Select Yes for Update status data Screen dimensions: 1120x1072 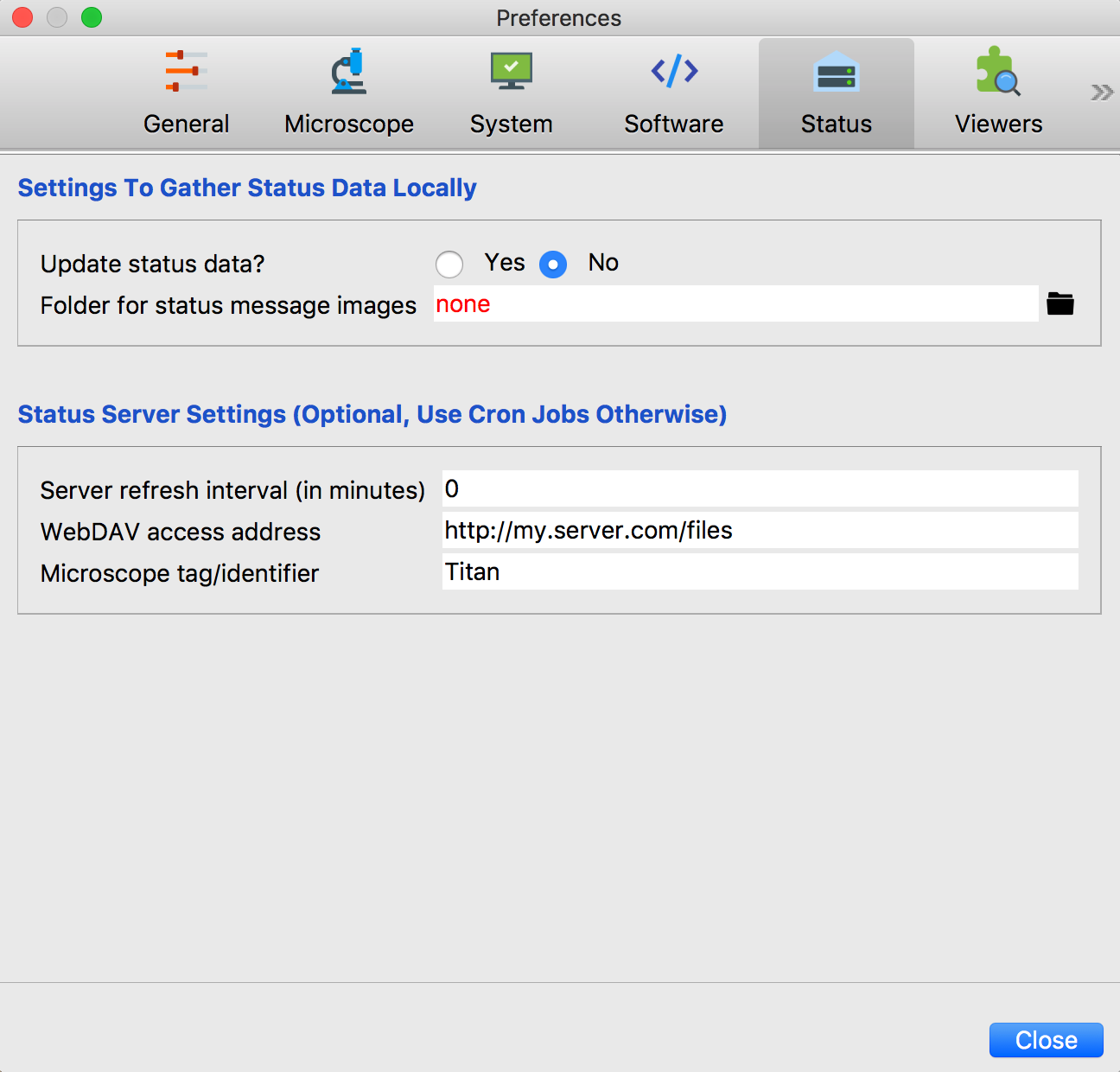(449, 265)
